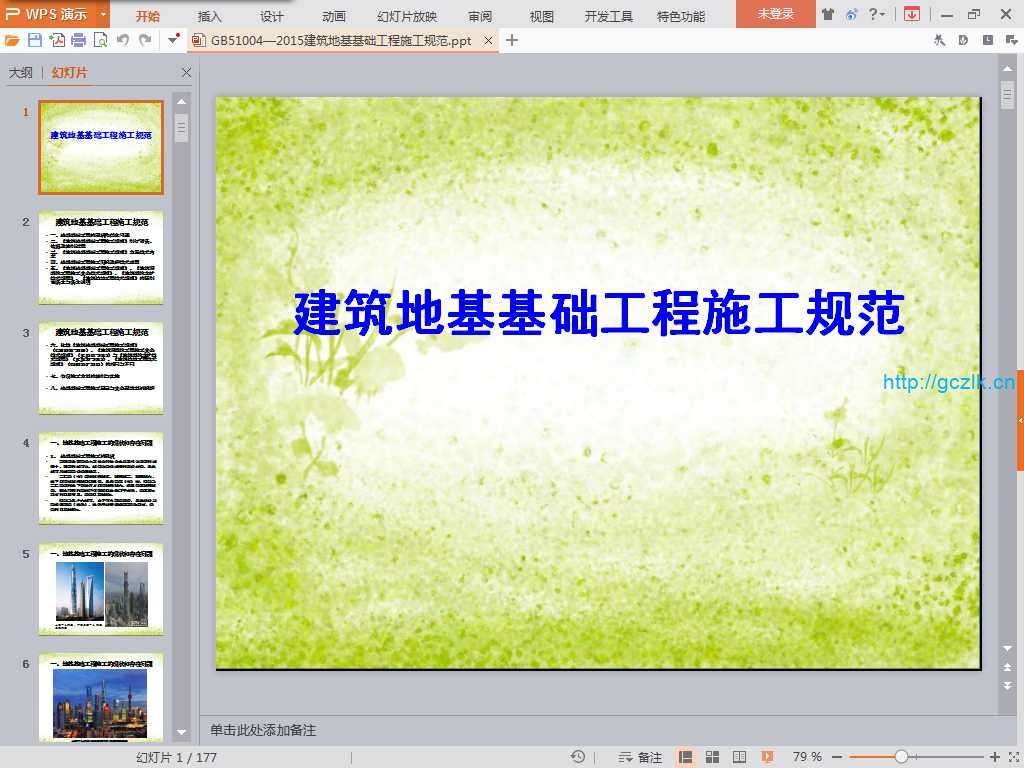The image size is (1024, 768).
Task: Click the Open folder icon in quick toolbar
Action: coord(12,40)
